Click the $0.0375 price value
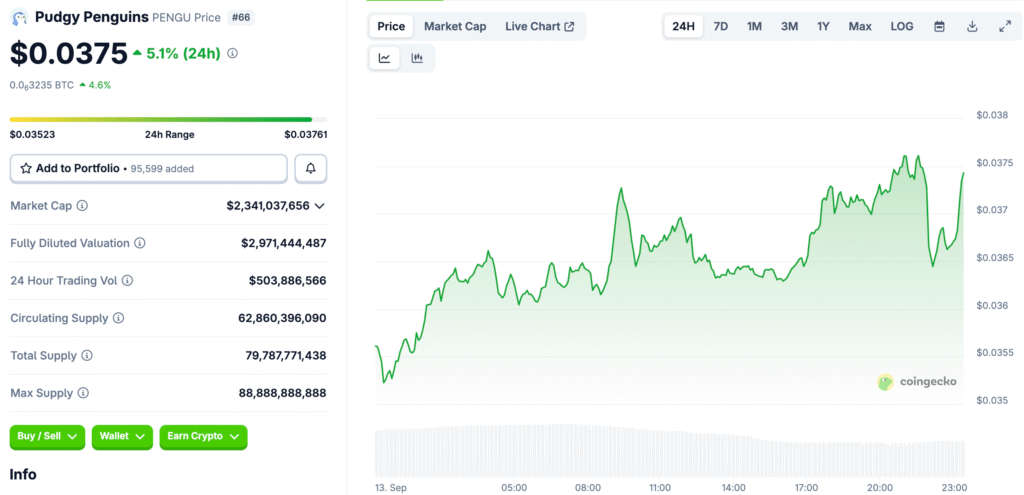 pos(69,54)
